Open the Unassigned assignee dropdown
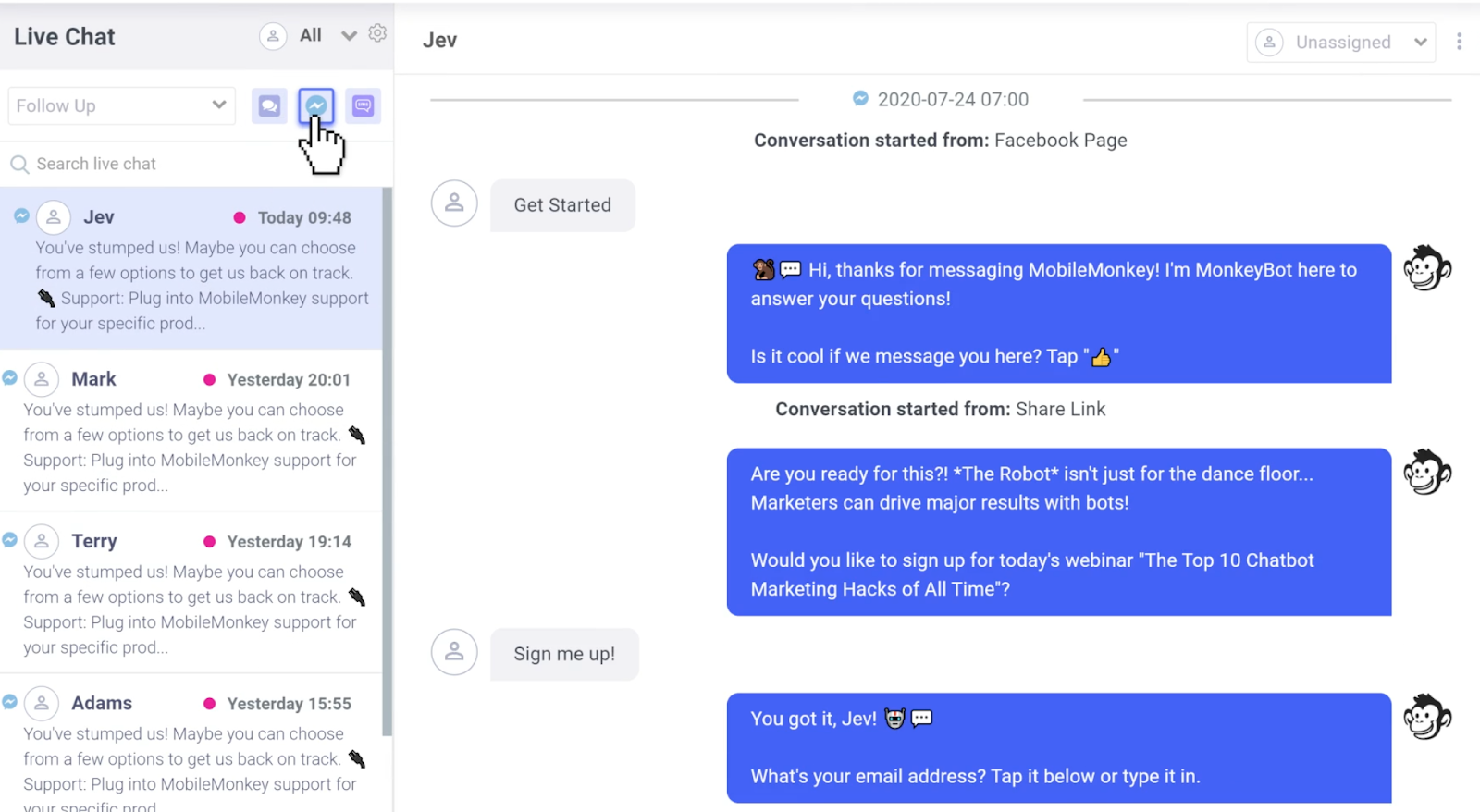Screen dimensions: 1480x812 (x=1341, y=43)
